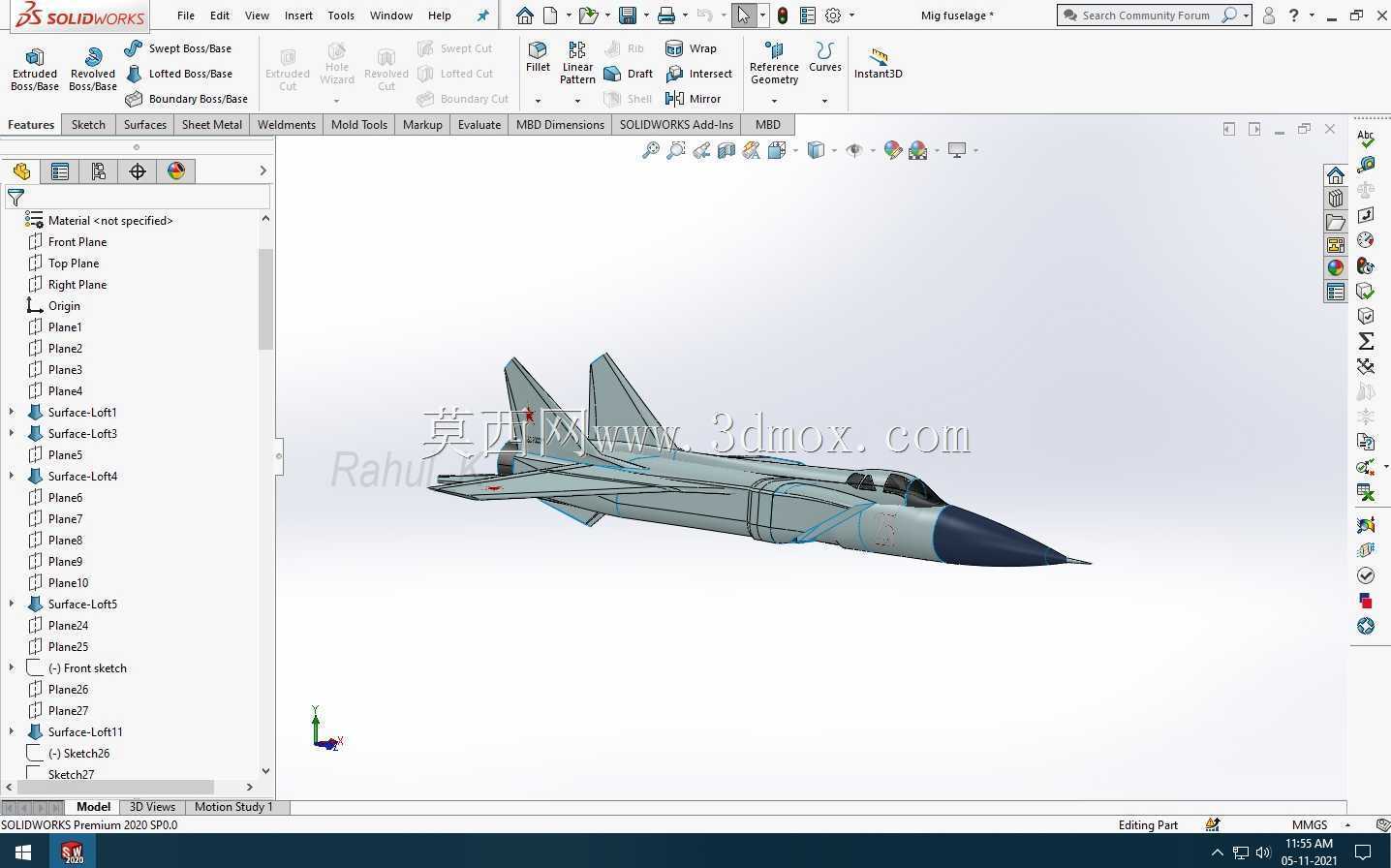Open the Fillet dropdown arrow
This screenshot has width=1391, height=868.
(x=538, y=101)
